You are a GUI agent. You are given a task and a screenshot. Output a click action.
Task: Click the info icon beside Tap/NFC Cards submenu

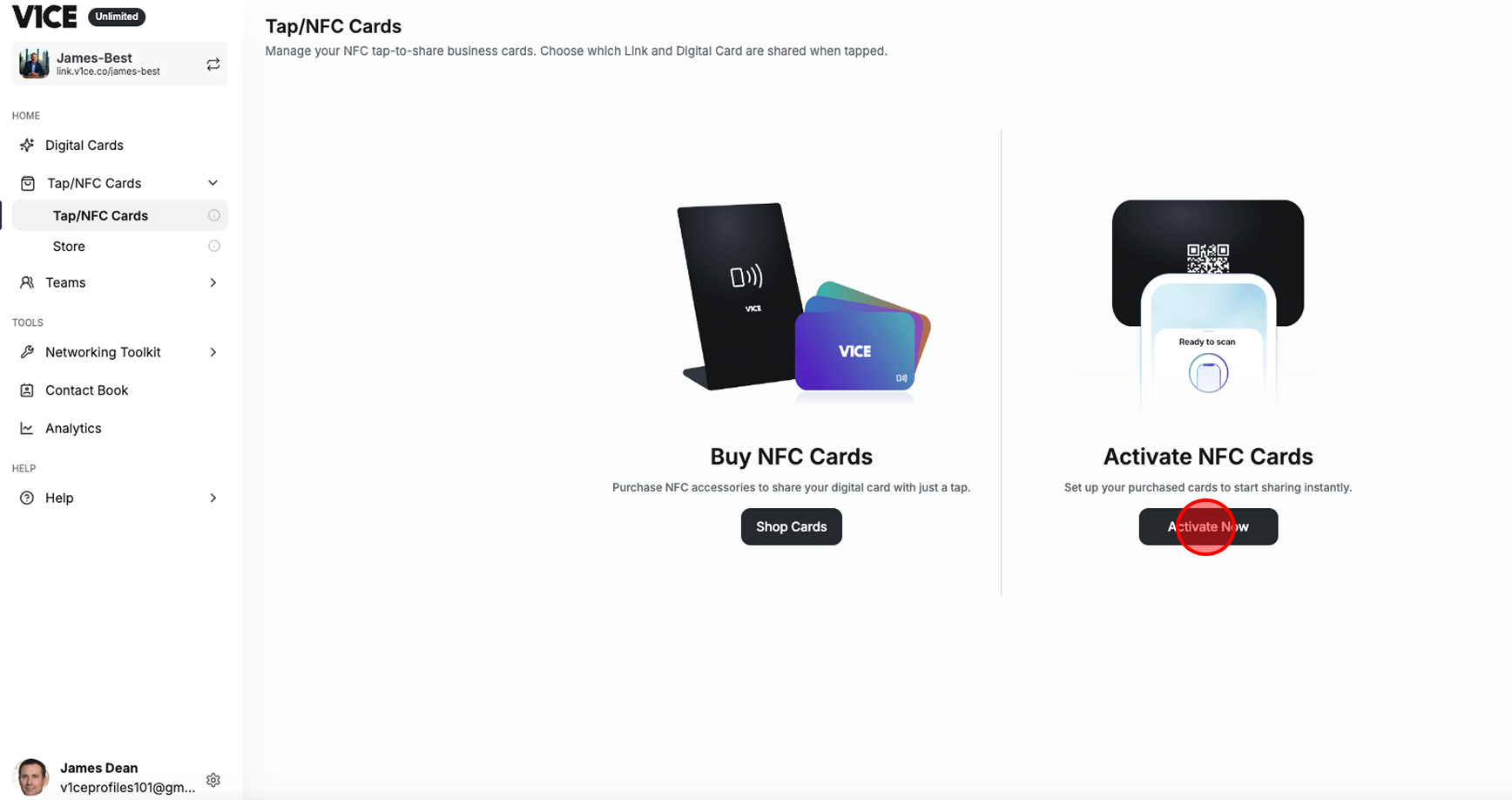point(214,215)
